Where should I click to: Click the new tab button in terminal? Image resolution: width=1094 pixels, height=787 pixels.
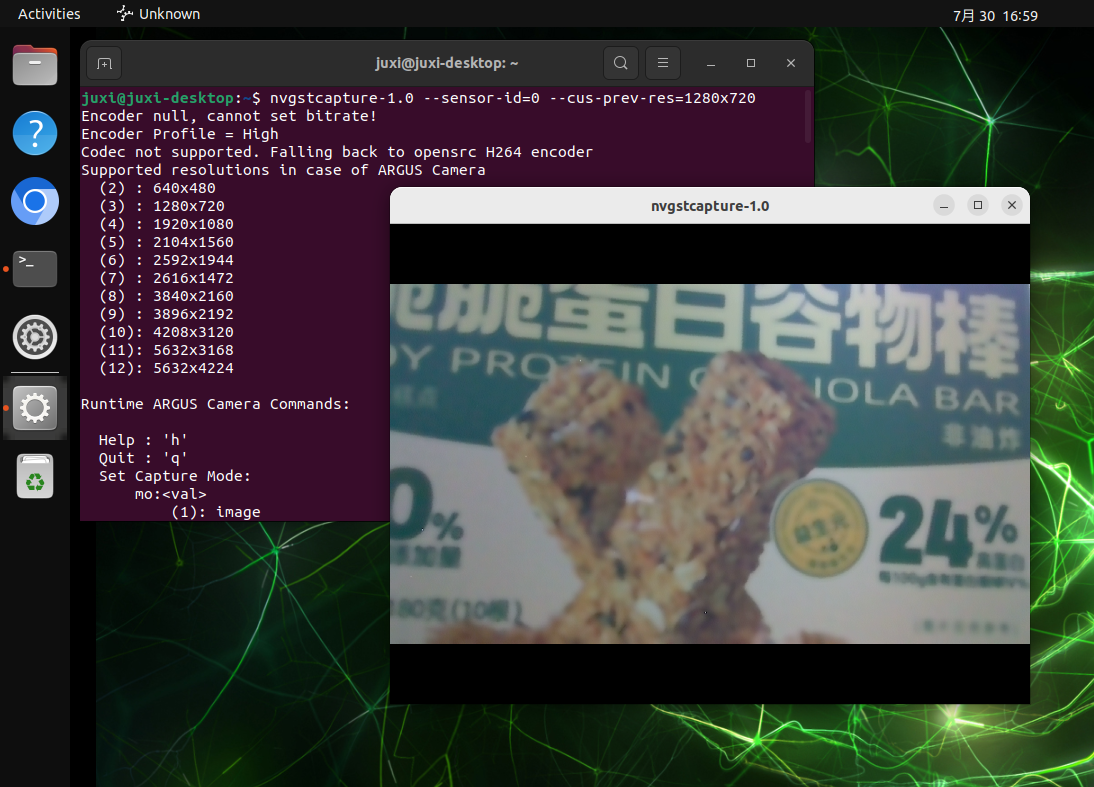click(105, 63)
